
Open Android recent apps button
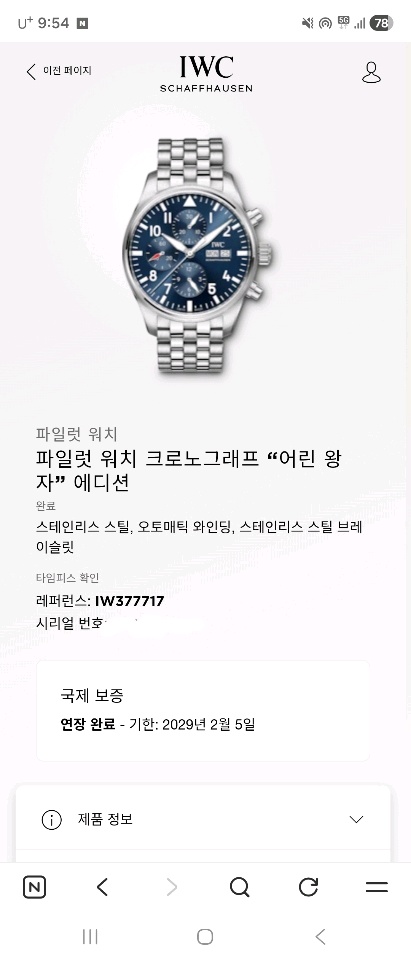coord(90,936)
